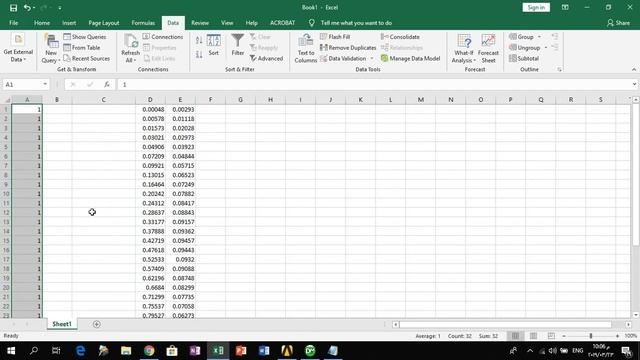Adjust the zoom slider
Viewport: 640px width, 360px height.
click(x=591, y=336)
